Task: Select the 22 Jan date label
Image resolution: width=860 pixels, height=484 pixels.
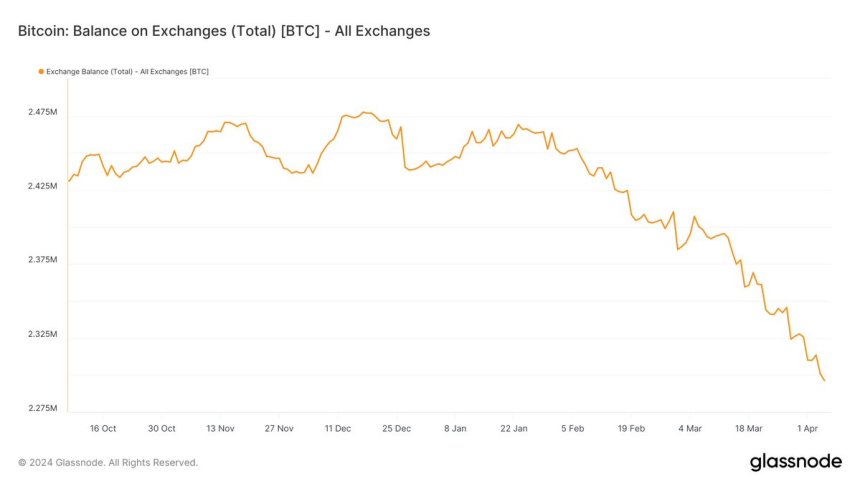Action: 513,428
